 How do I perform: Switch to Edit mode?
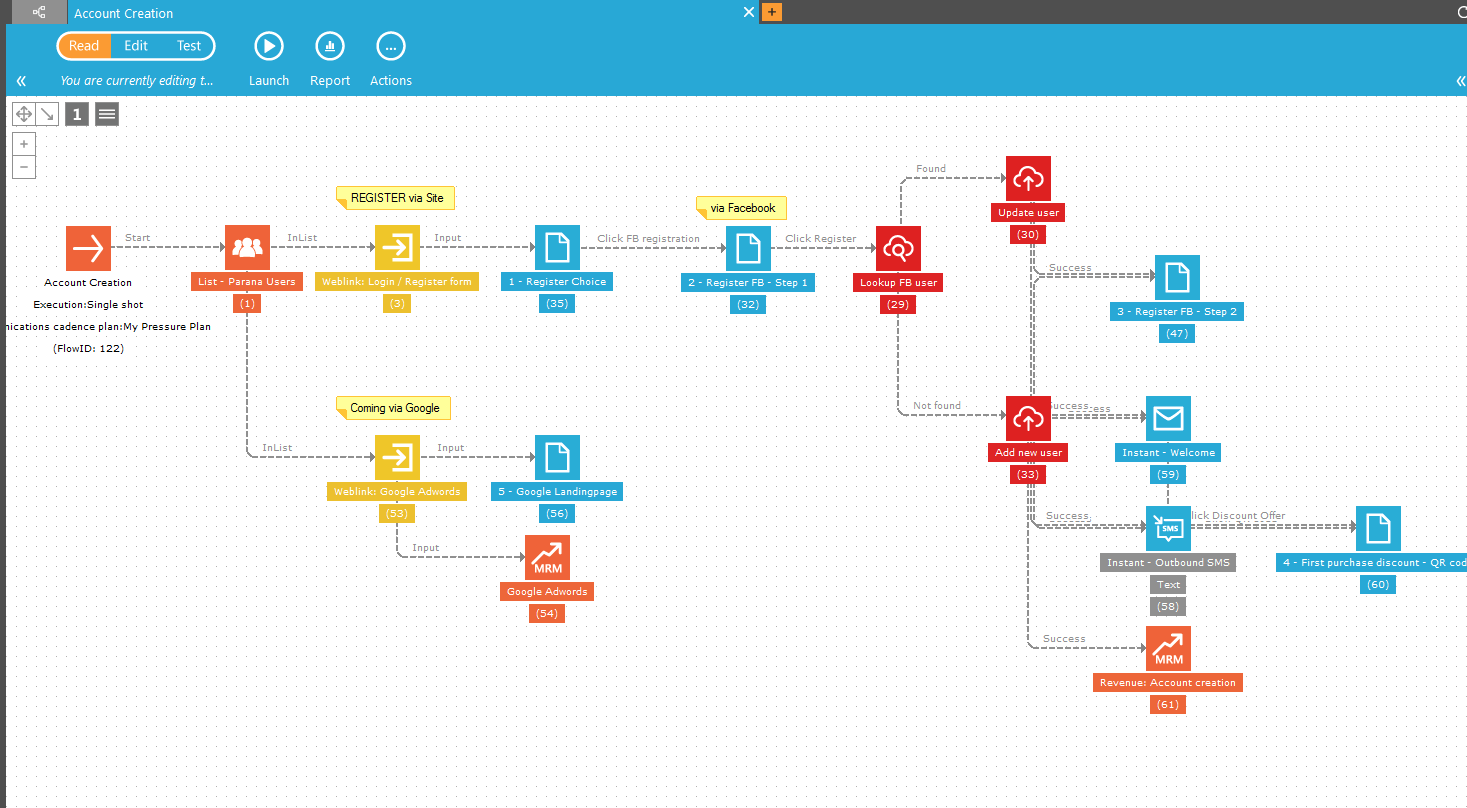[136, 46]
